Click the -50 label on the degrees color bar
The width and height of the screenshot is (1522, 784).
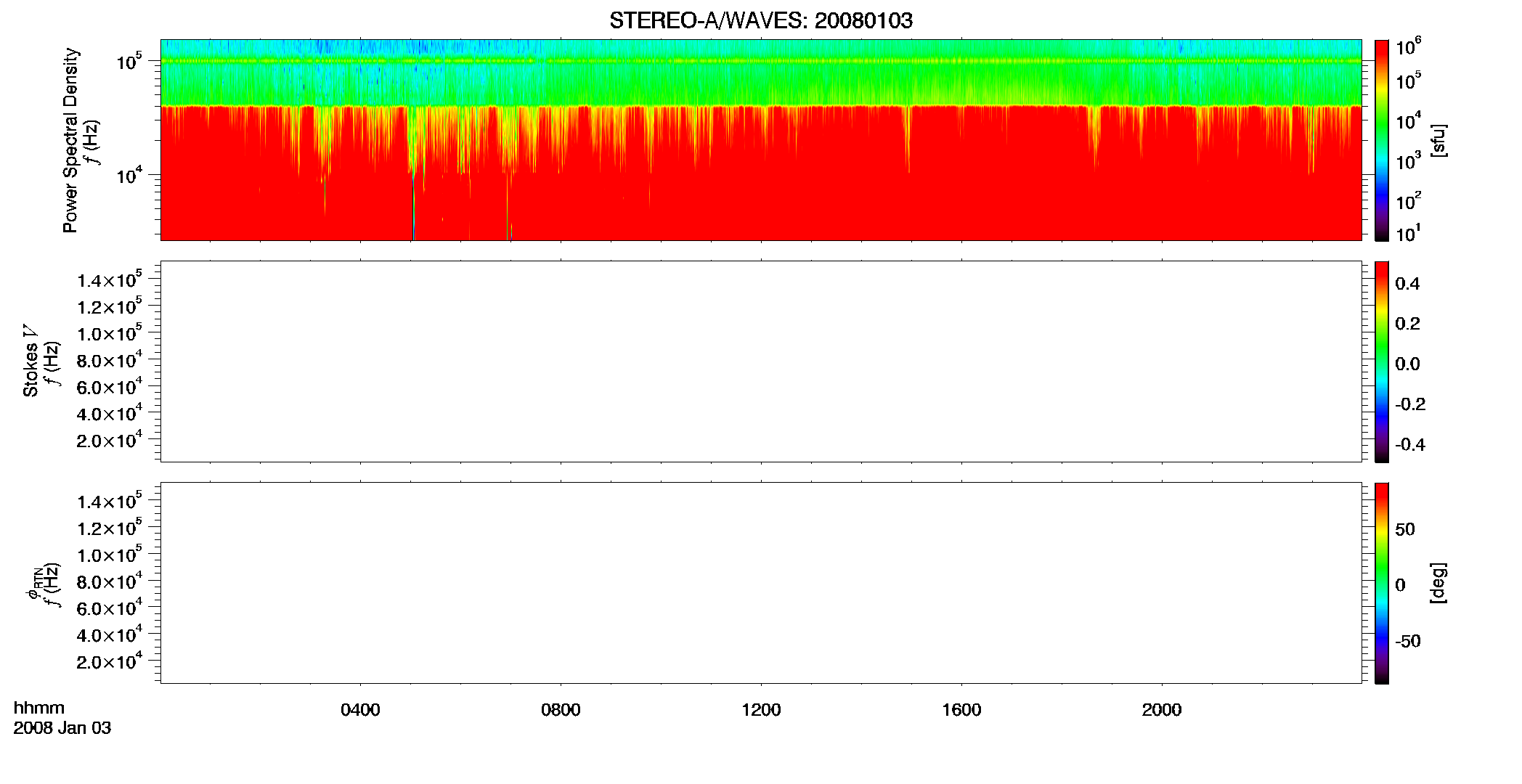point(1408,642)
